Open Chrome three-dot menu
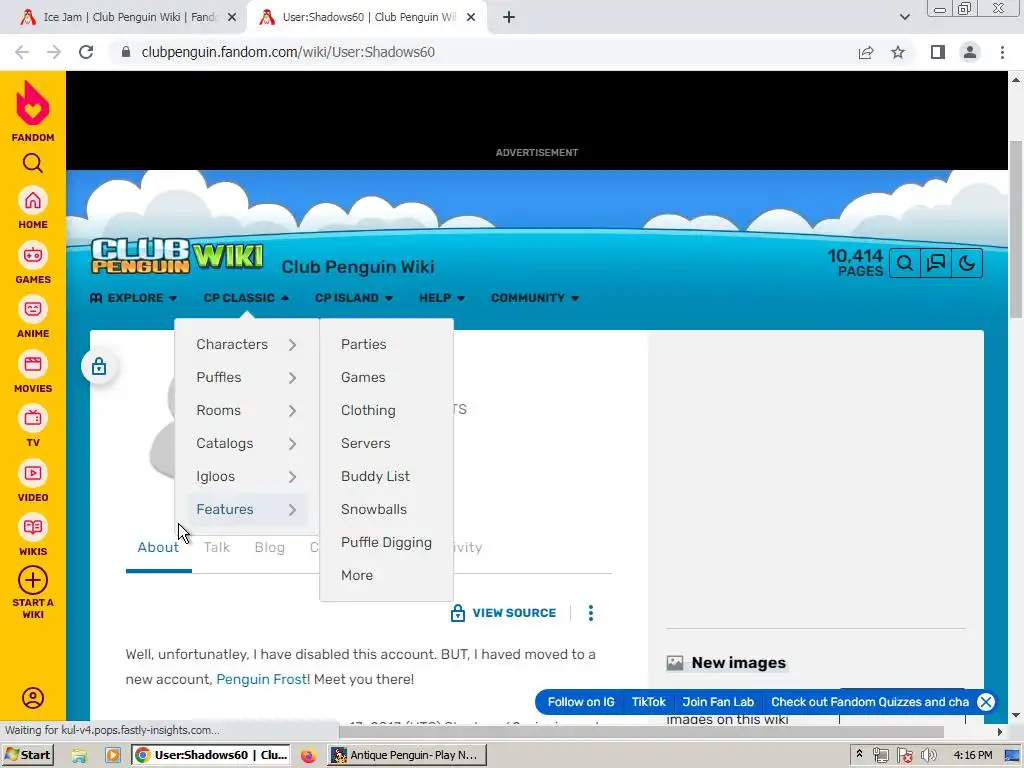The width and height of the screenshot is (1024, 768). [1002, 52]
